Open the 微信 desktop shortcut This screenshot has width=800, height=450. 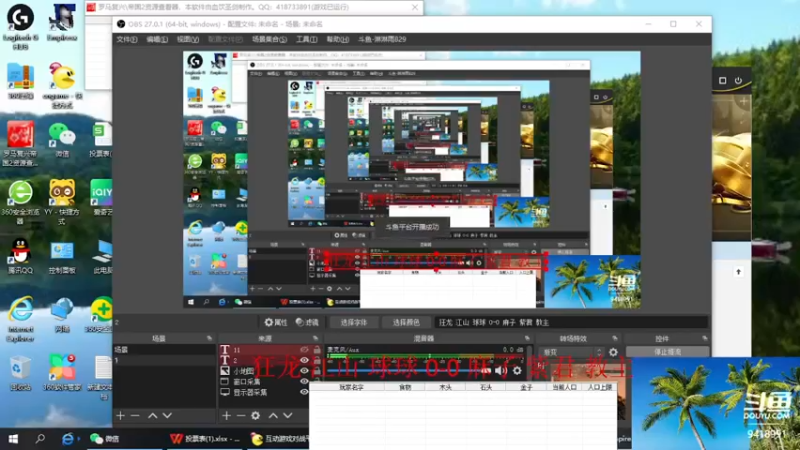62,139
